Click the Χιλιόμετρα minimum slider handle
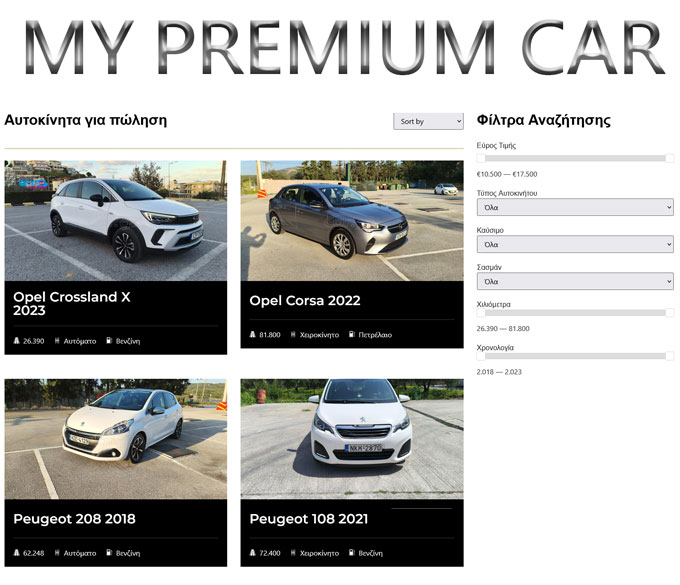This screenshot has height=585, width=680. 481,313
